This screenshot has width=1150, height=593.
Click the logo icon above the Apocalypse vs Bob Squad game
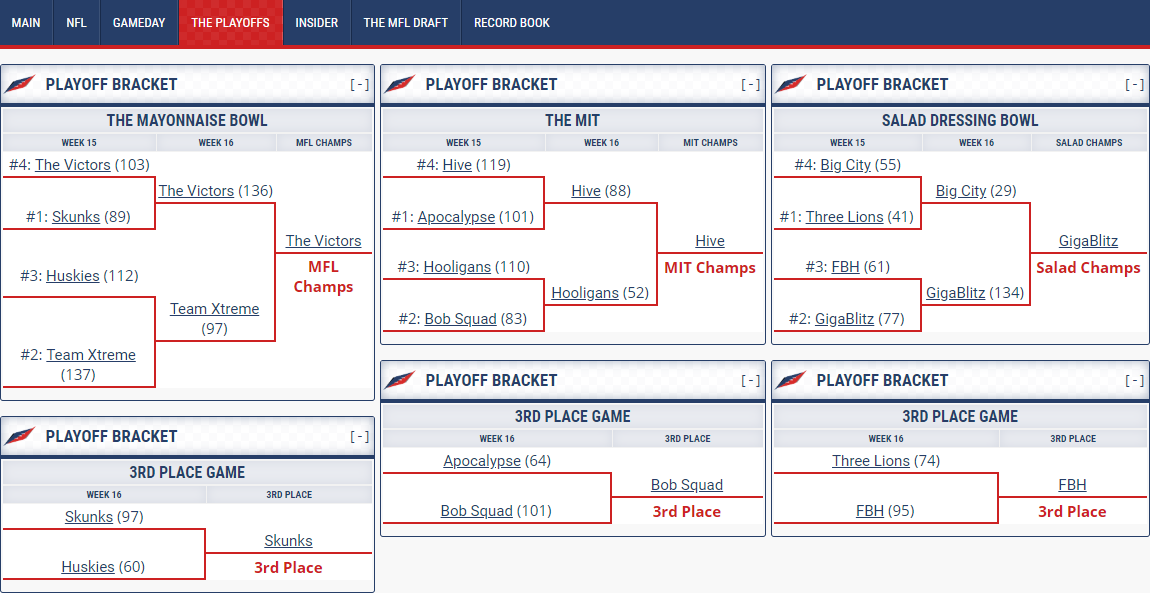[x=400, y=381]
